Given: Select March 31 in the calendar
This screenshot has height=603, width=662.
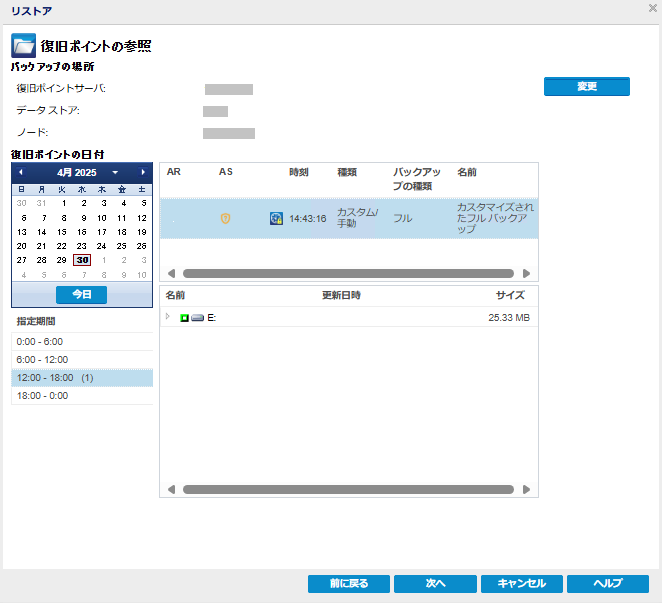Looking at the screenshot, I should pos(41,203).
